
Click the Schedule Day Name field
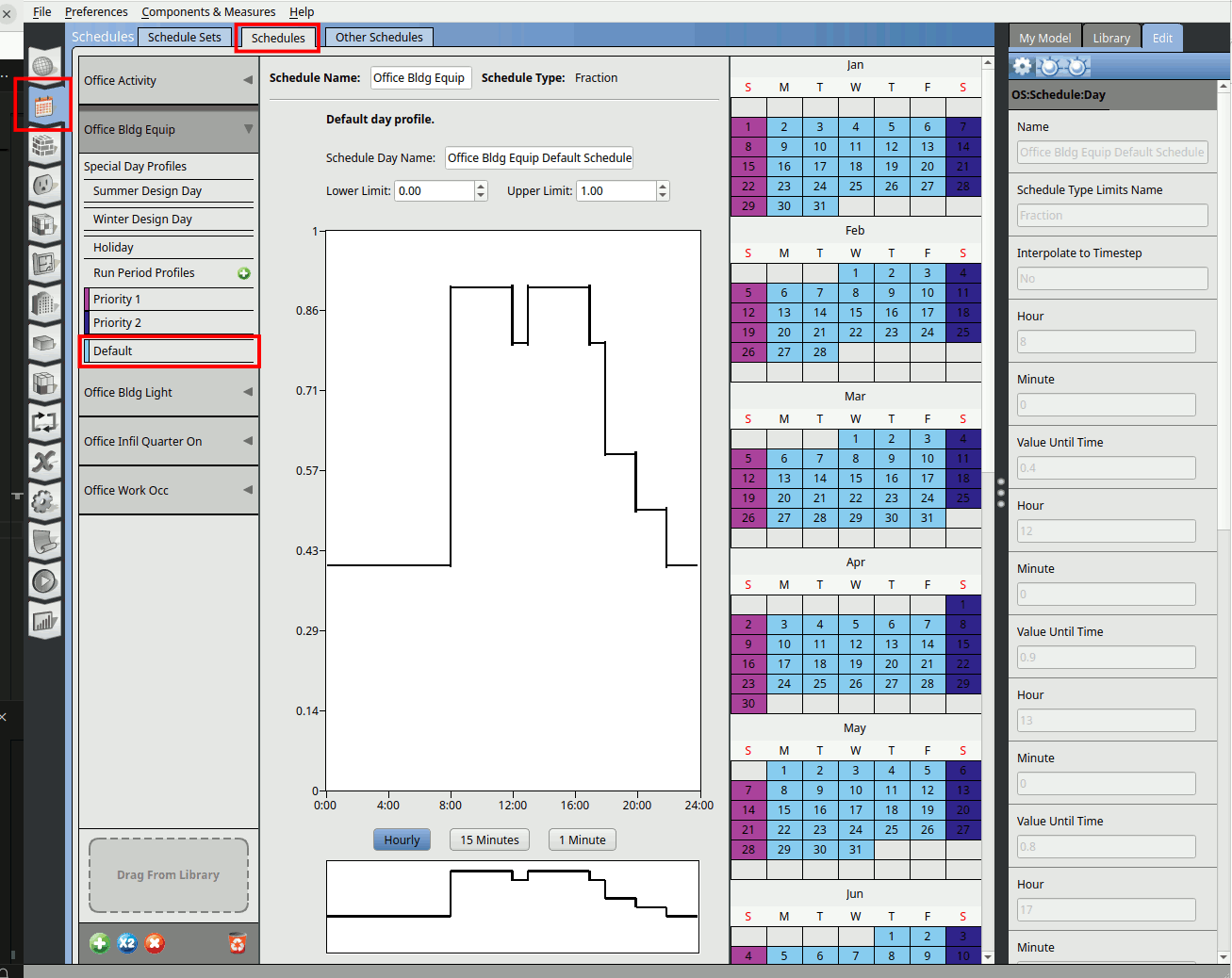click(539, 157)
